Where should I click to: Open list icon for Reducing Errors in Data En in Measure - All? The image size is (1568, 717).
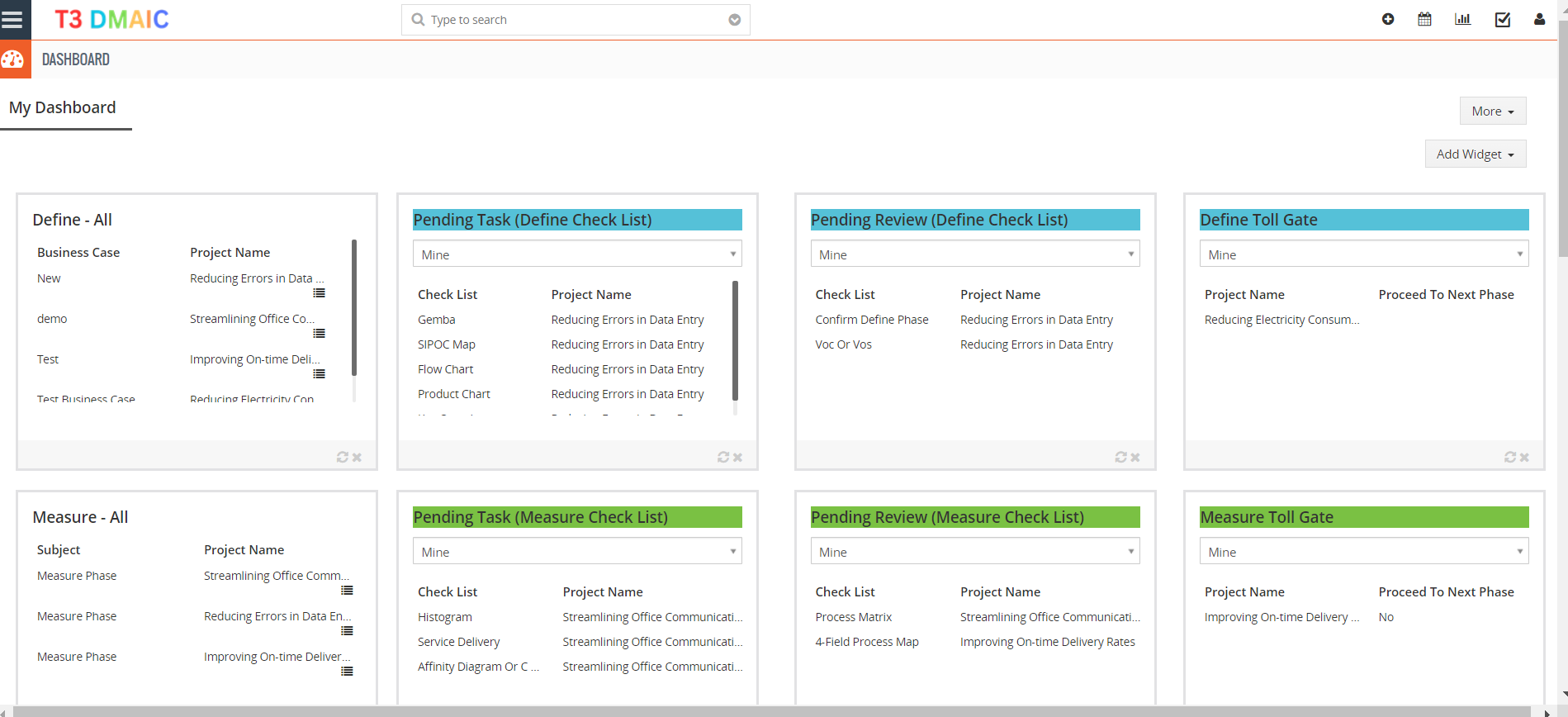(x=348, y=631)
